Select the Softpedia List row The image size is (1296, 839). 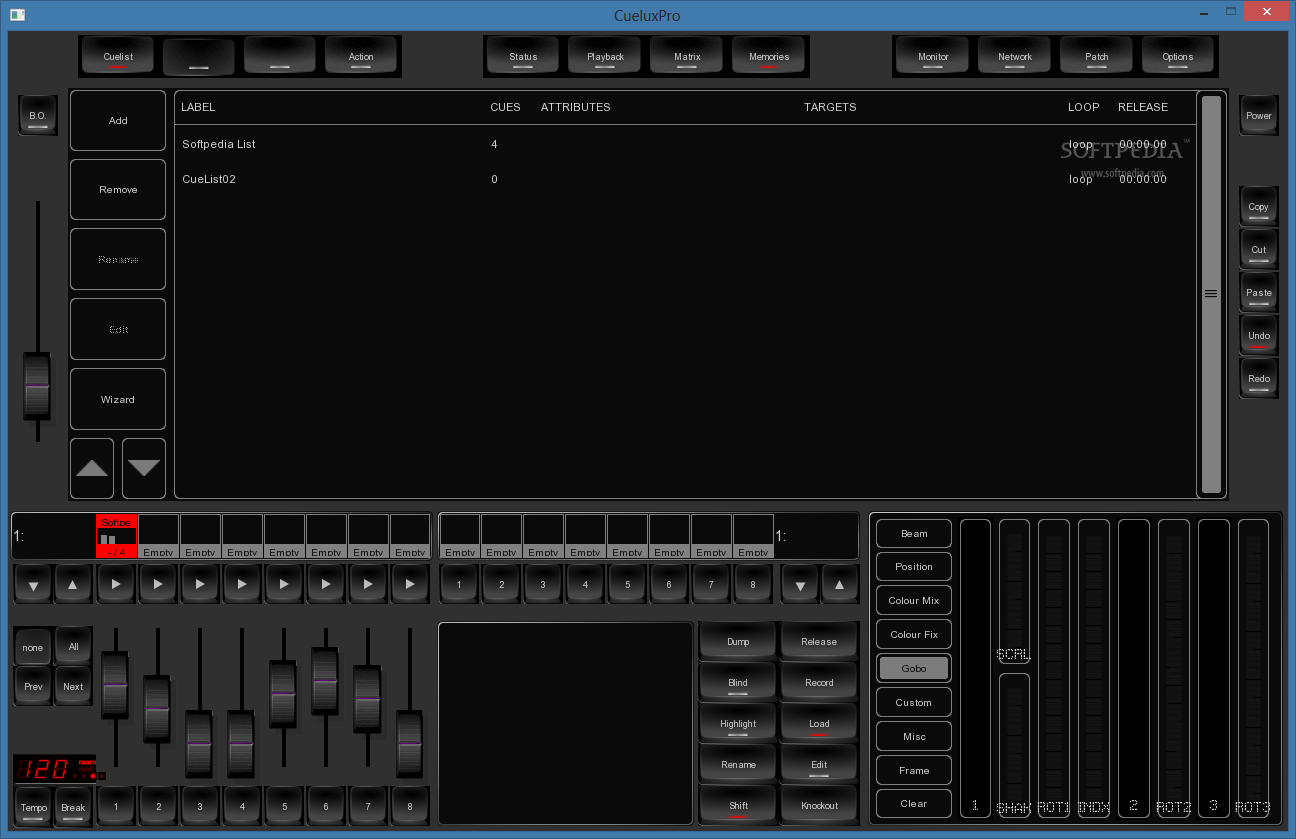click(685, 145)
